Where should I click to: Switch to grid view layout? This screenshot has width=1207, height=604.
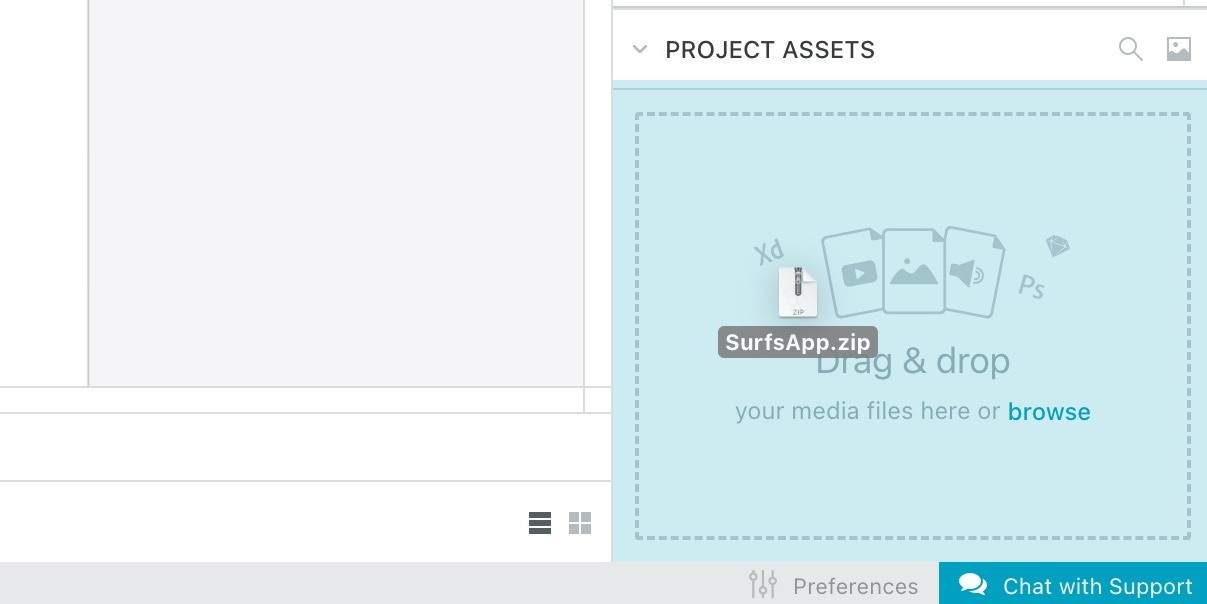click(580, 523)
